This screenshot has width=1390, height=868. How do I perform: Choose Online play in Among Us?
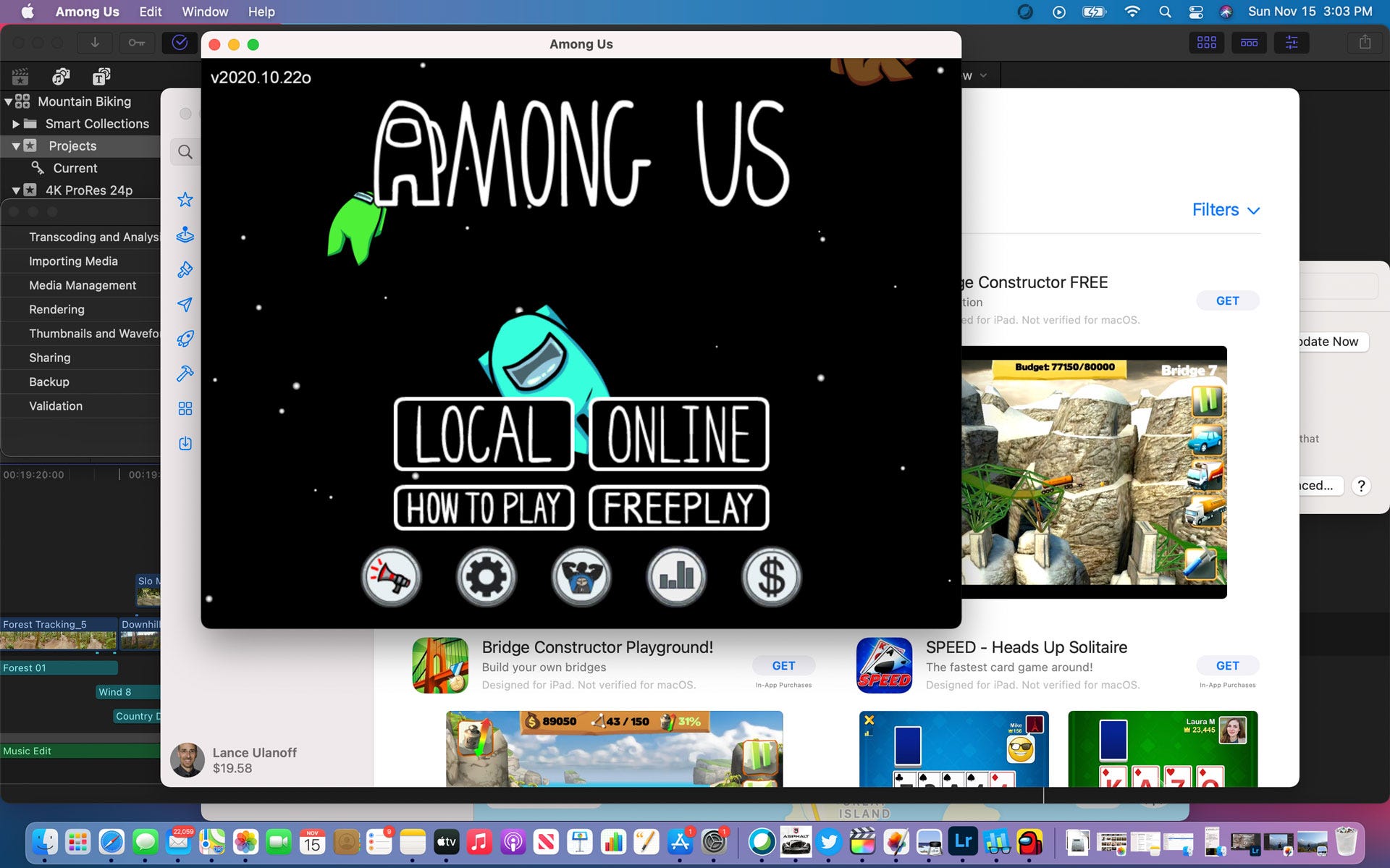678,434
